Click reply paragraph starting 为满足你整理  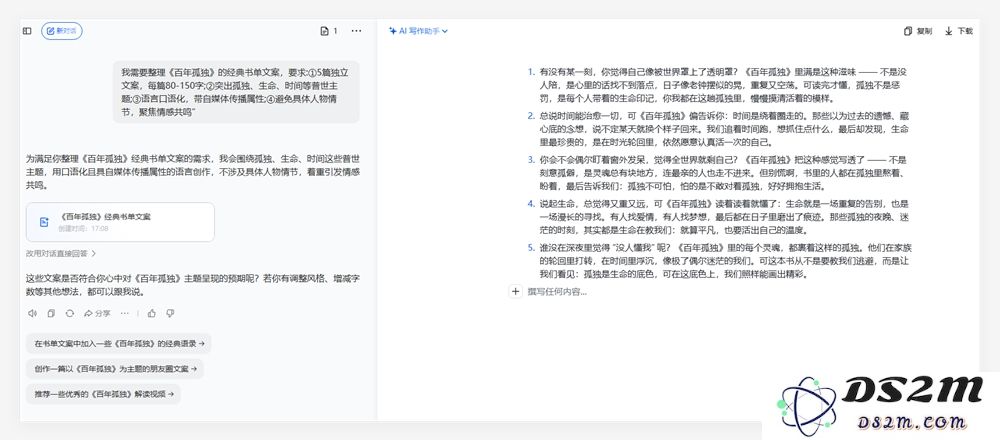point(193,172)
